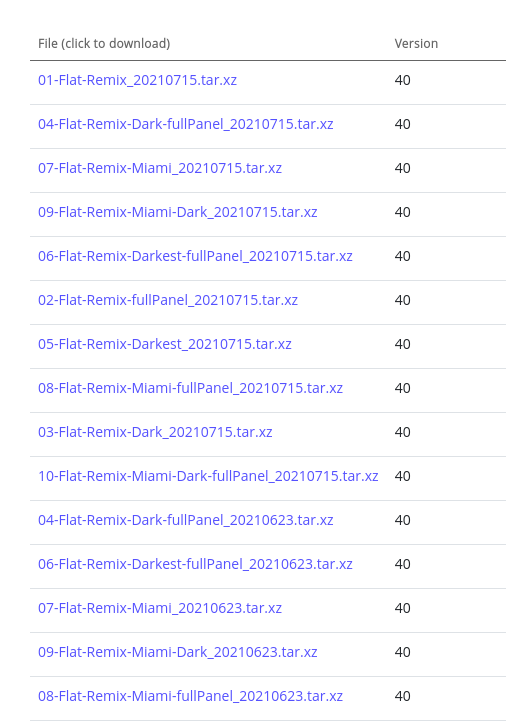Open 04-Flat-Remix-Dark-fullPanel_20210715.tar.xz link
506x721 pixels.
pyautogui.click(x=185, y=124)
